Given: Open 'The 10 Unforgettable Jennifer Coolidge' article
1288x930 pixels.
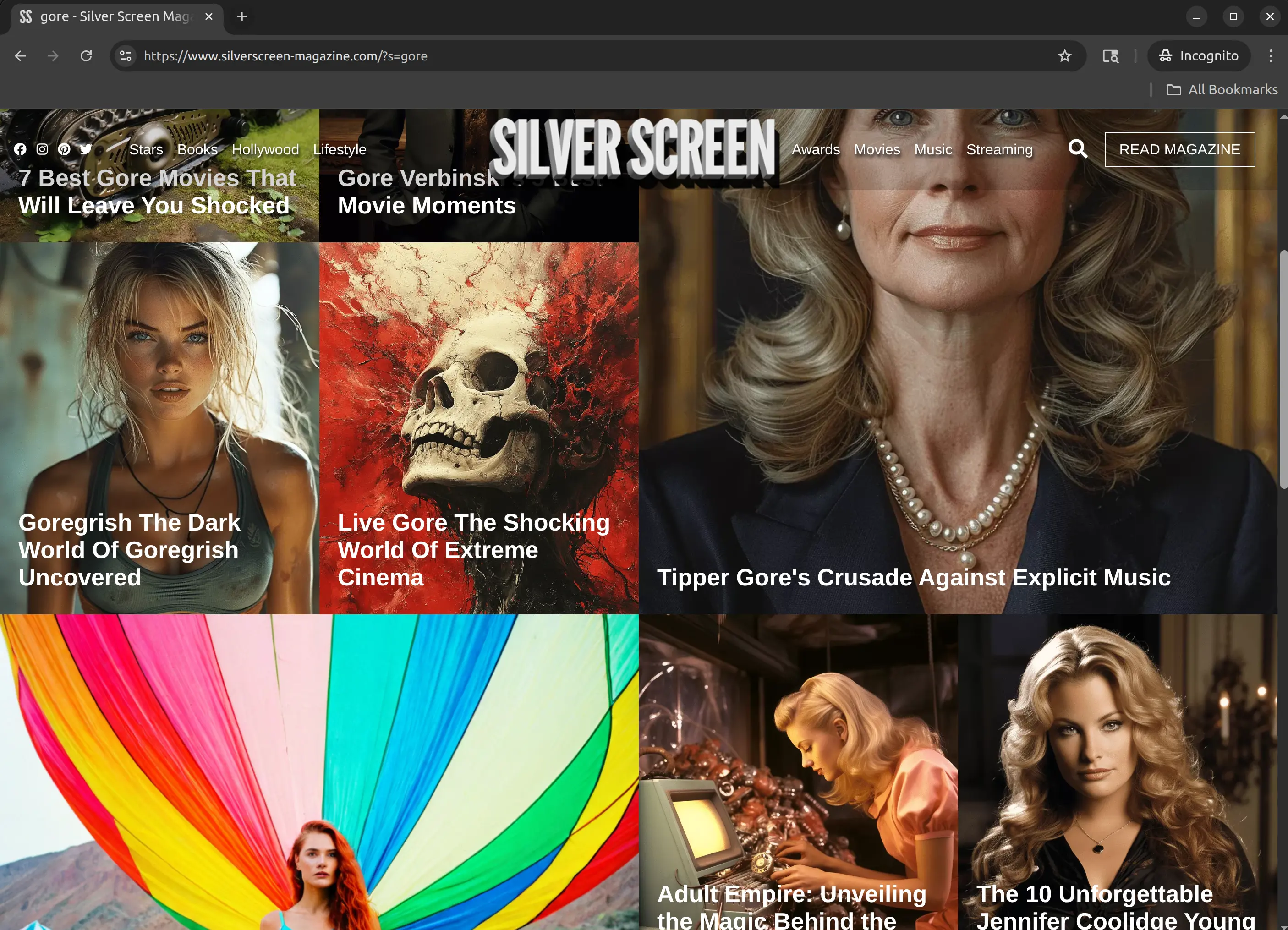Looking at the screenshot, I should pos(1115,907).
